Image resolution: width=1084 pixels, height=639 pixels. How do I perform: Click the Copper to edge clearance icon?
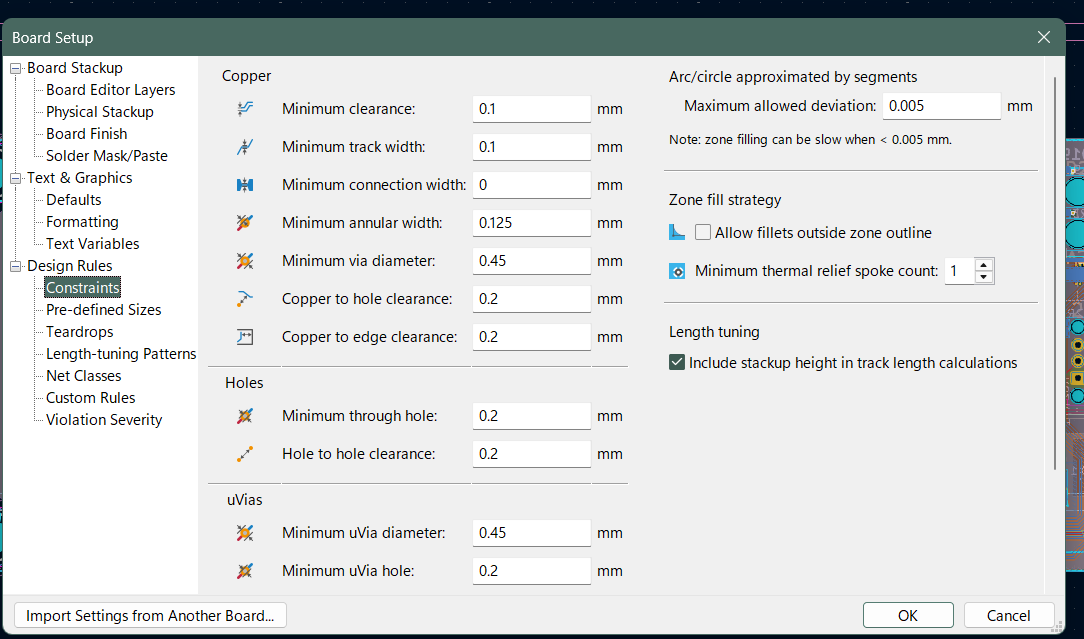pos(245,337)
